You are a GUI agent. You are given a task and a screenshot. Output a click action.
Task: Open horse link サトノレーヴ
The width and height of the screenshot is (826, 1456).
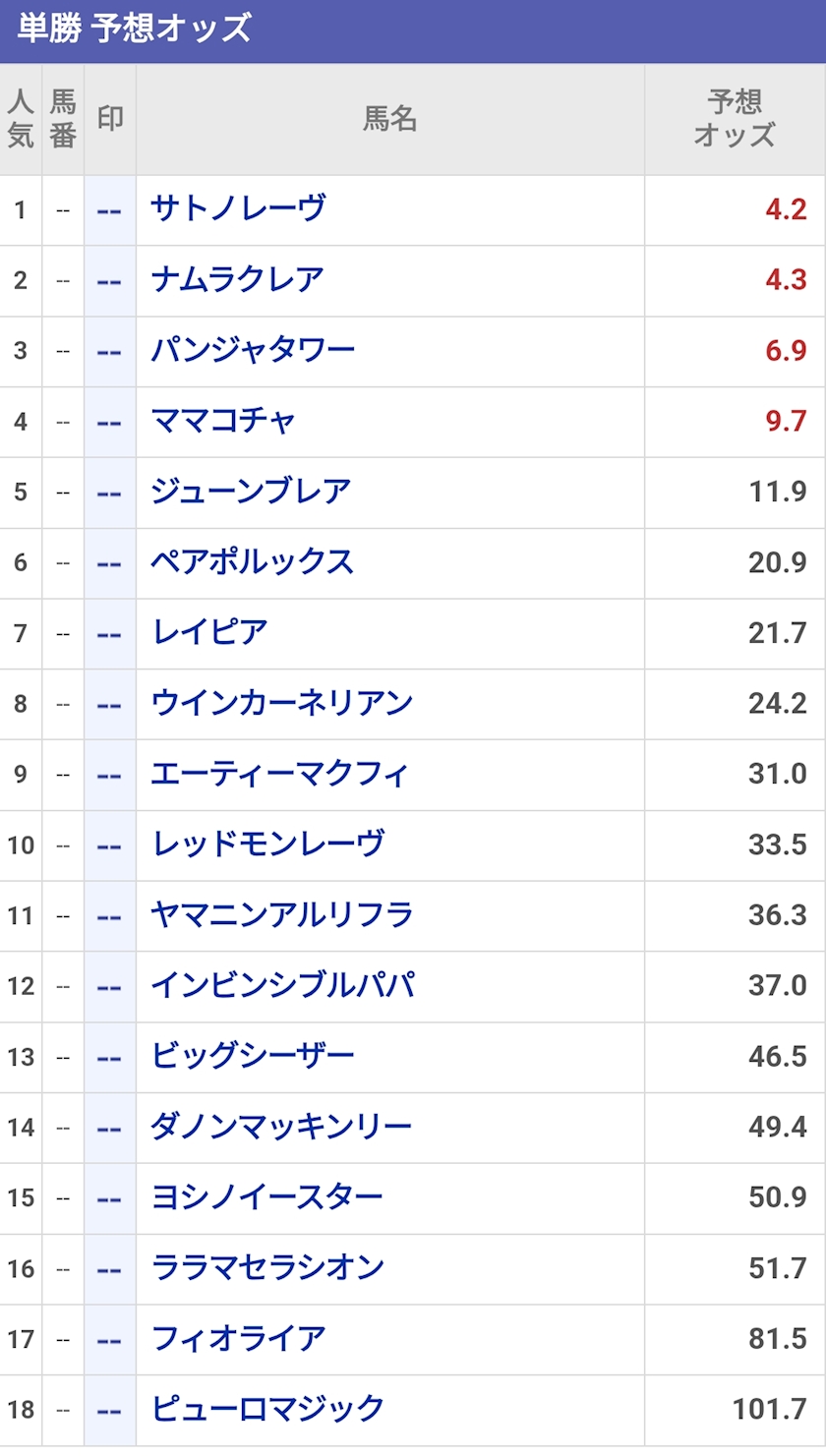[238, 209]
